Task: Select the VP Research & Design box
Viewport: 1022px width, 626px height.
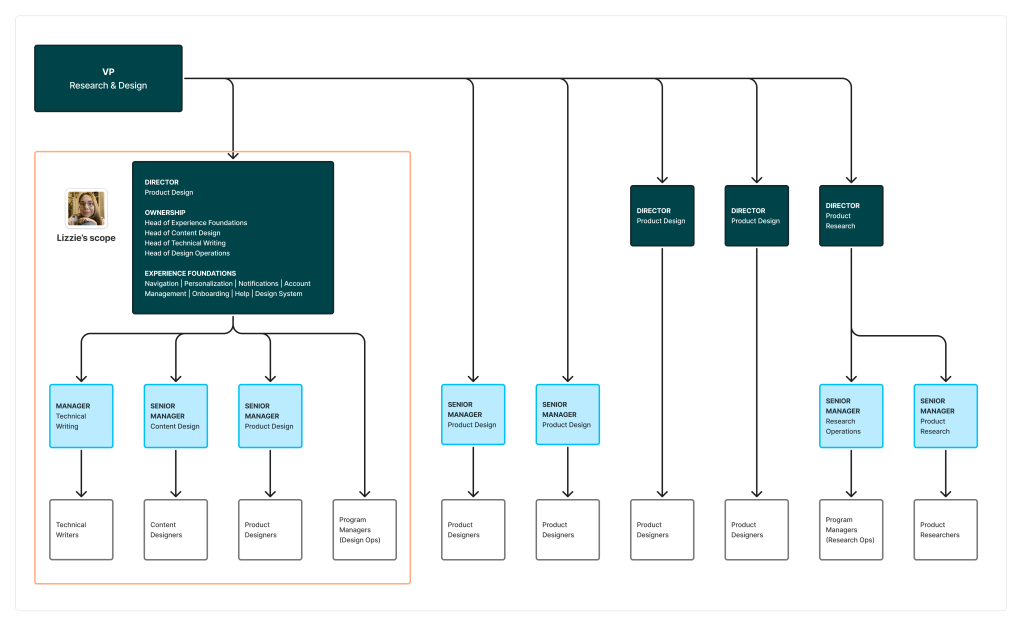Action: tap(108, 78)
